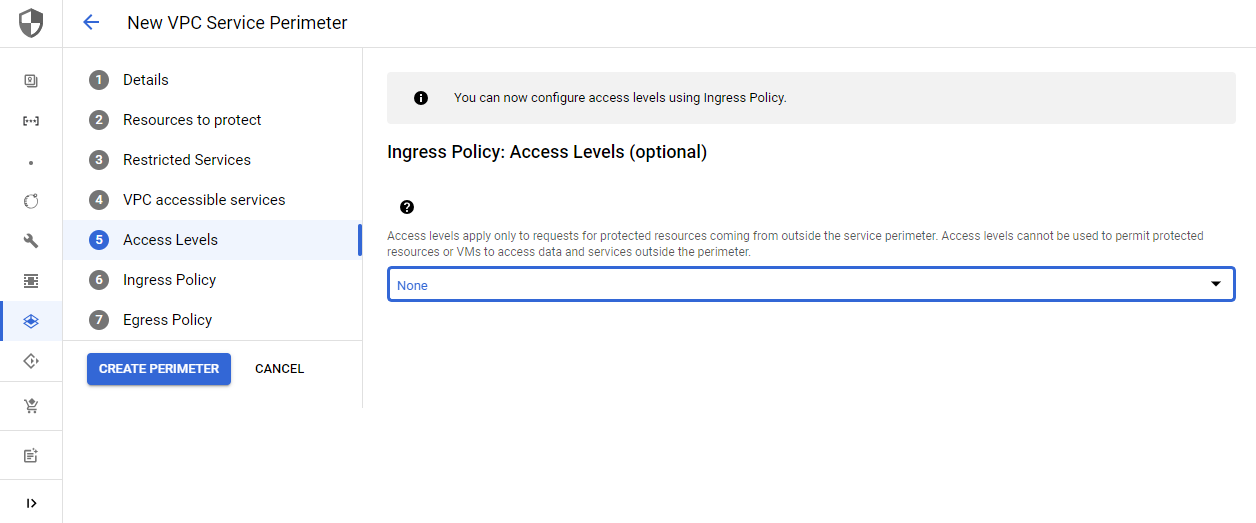Go to the Restricted Services step

pos(212,160)
